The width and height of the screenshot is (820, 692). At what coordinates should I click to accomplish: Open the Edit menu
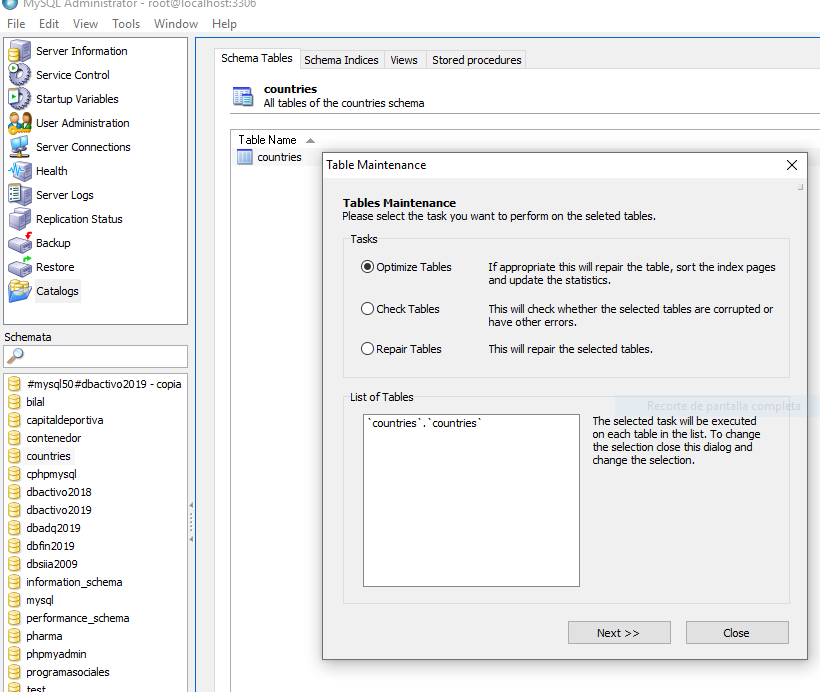point(49,24)
